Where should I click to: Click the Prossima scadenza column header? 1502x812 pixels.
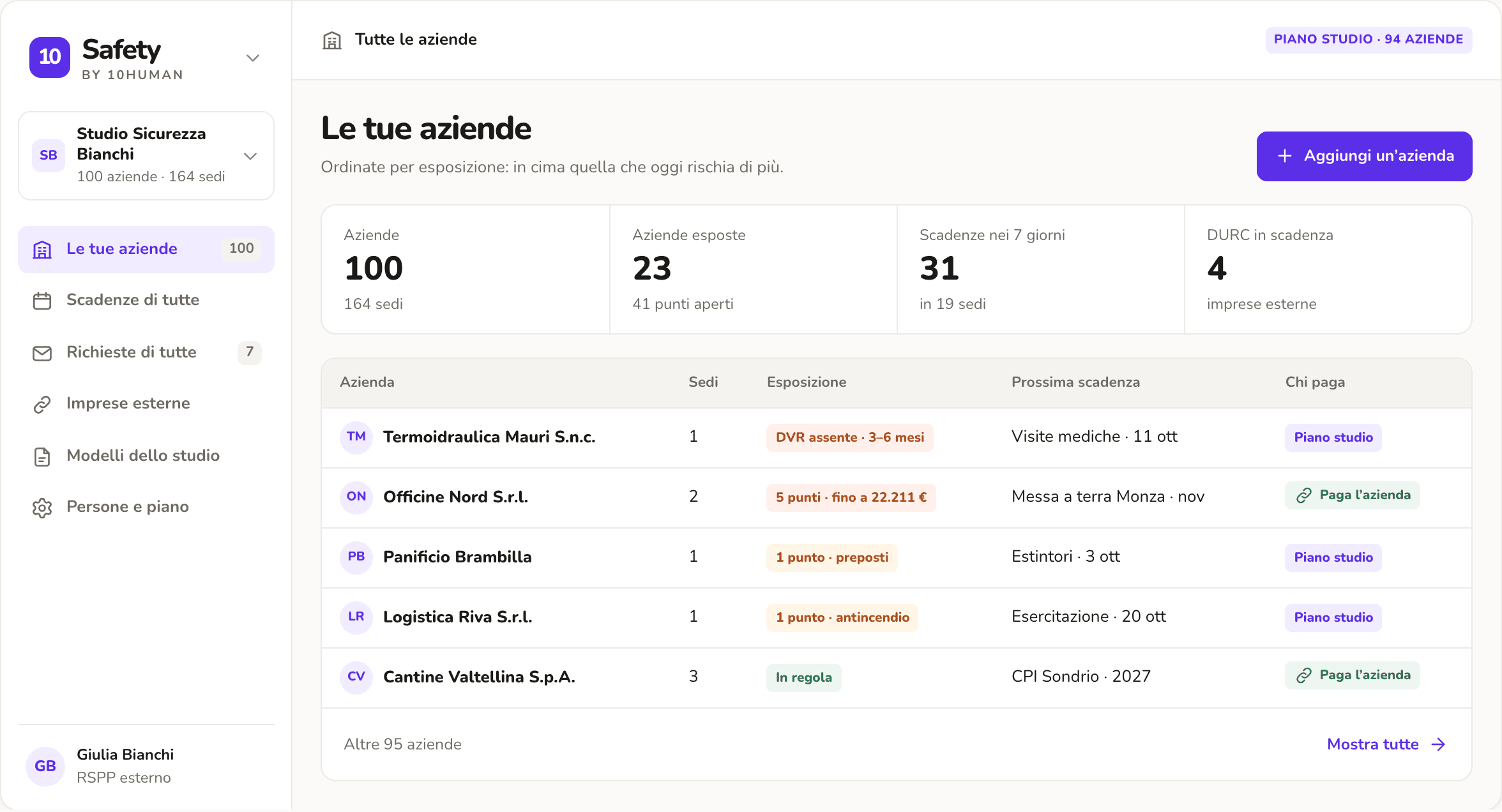[x=1075, y=382]
